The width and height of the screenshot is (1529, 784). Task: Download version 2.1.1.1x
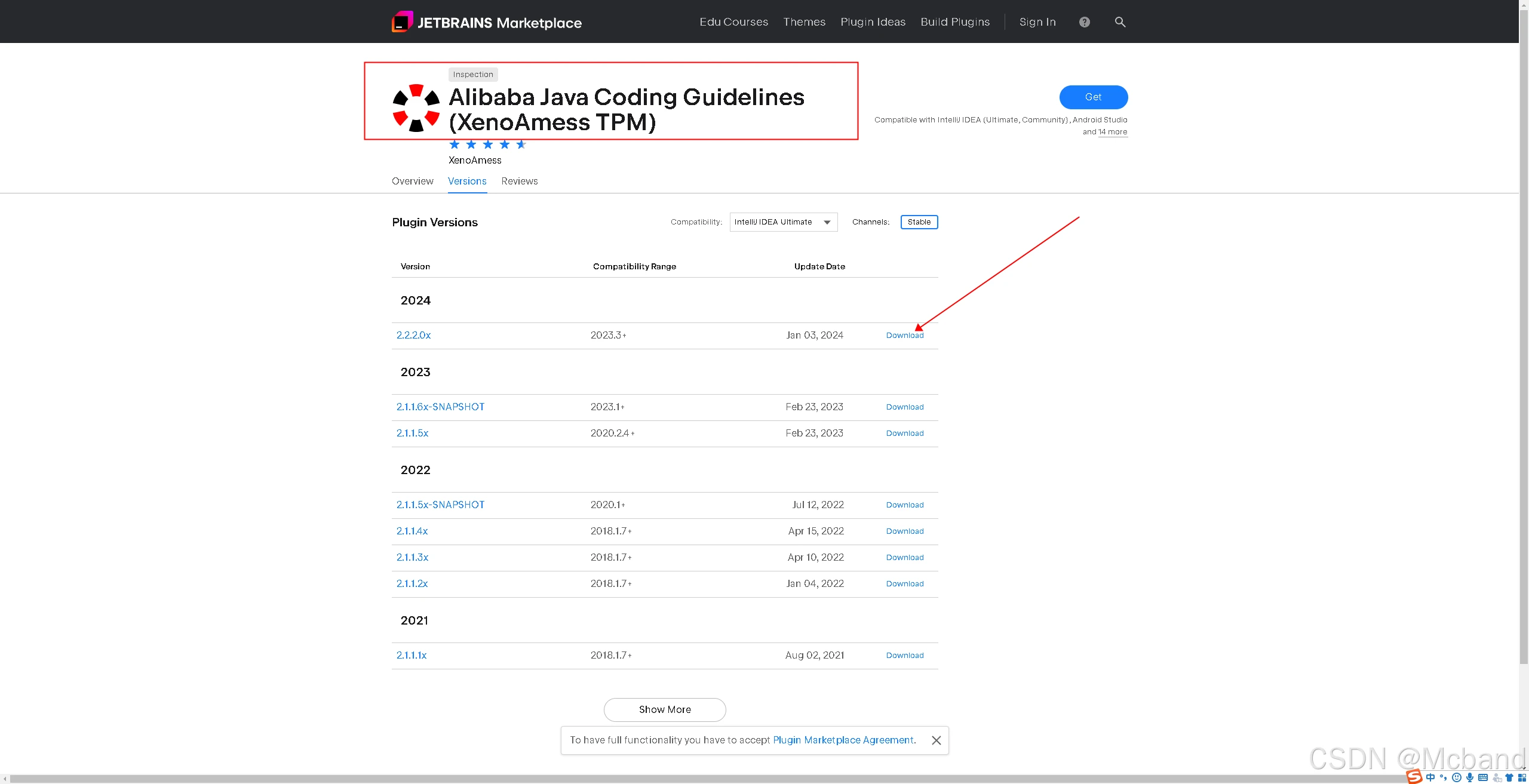904,656
